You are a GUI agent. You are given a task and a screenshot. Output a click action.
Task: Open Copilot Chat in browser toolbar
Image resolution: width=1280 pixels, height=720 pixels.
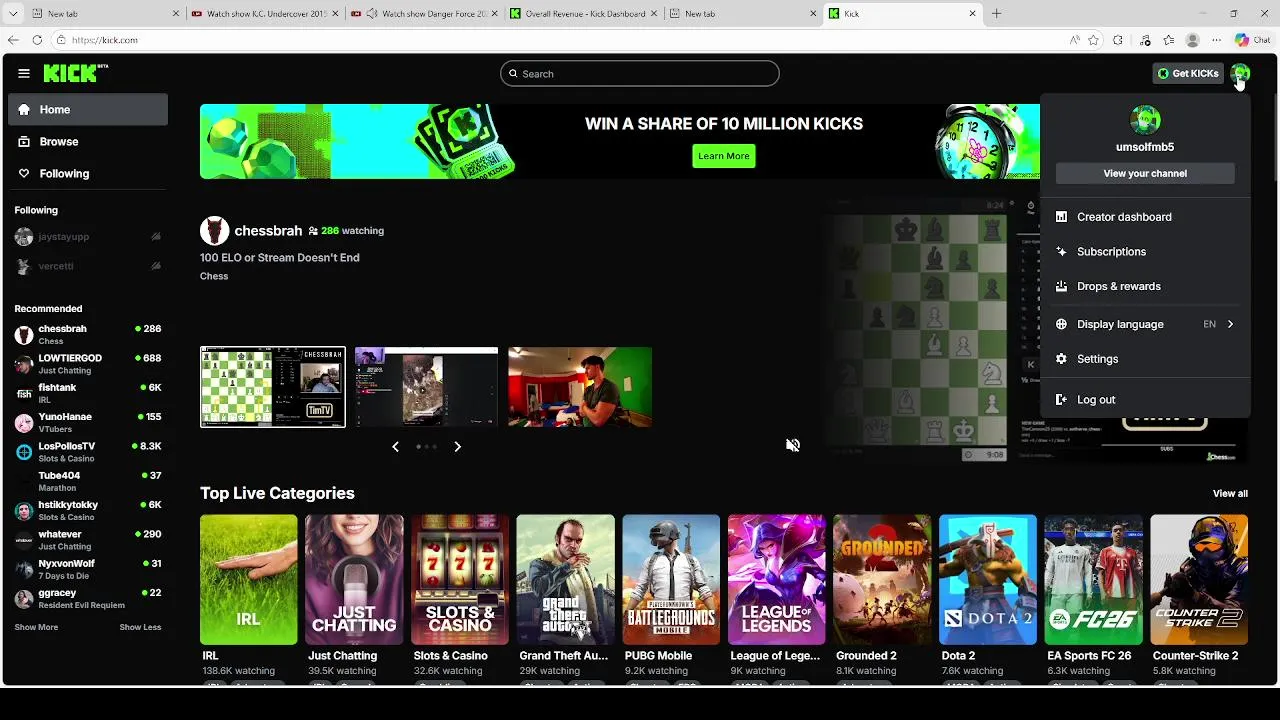(x=1251, y=40)
